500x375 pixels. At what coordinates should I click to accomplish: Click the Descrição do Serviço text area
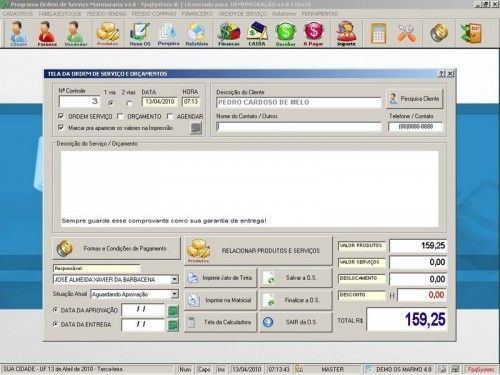(x=249, y=189)
